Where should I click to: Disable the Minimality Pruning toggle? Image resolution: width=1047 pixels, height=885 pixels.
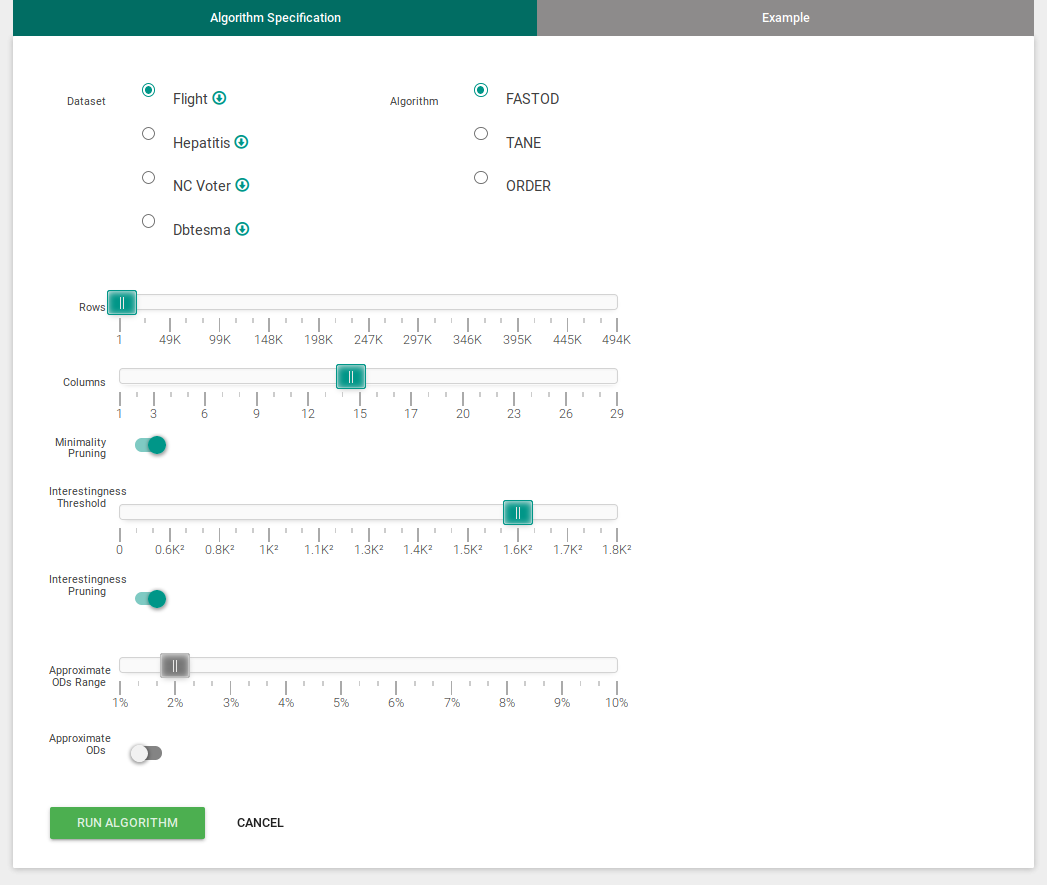pyautogui.click(x=150, y=445)
